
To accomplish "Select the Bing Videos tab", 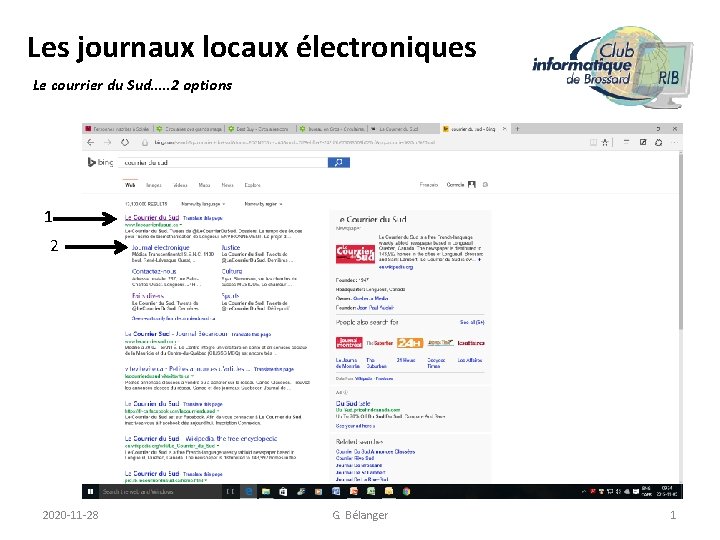I will 180,185.
